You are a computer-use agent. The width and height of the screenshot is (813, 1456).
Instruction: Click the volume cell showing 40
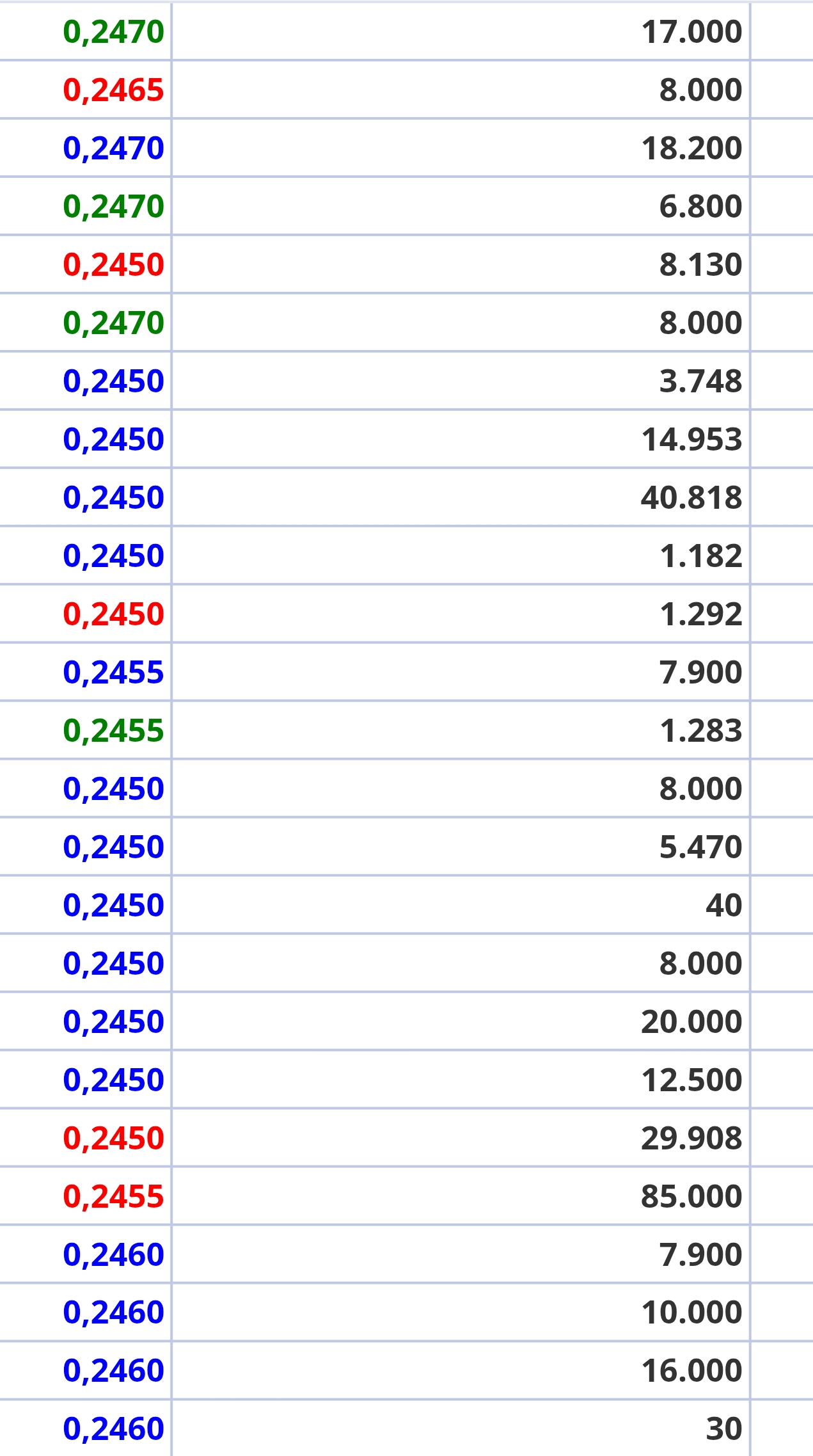pos(723,906)
